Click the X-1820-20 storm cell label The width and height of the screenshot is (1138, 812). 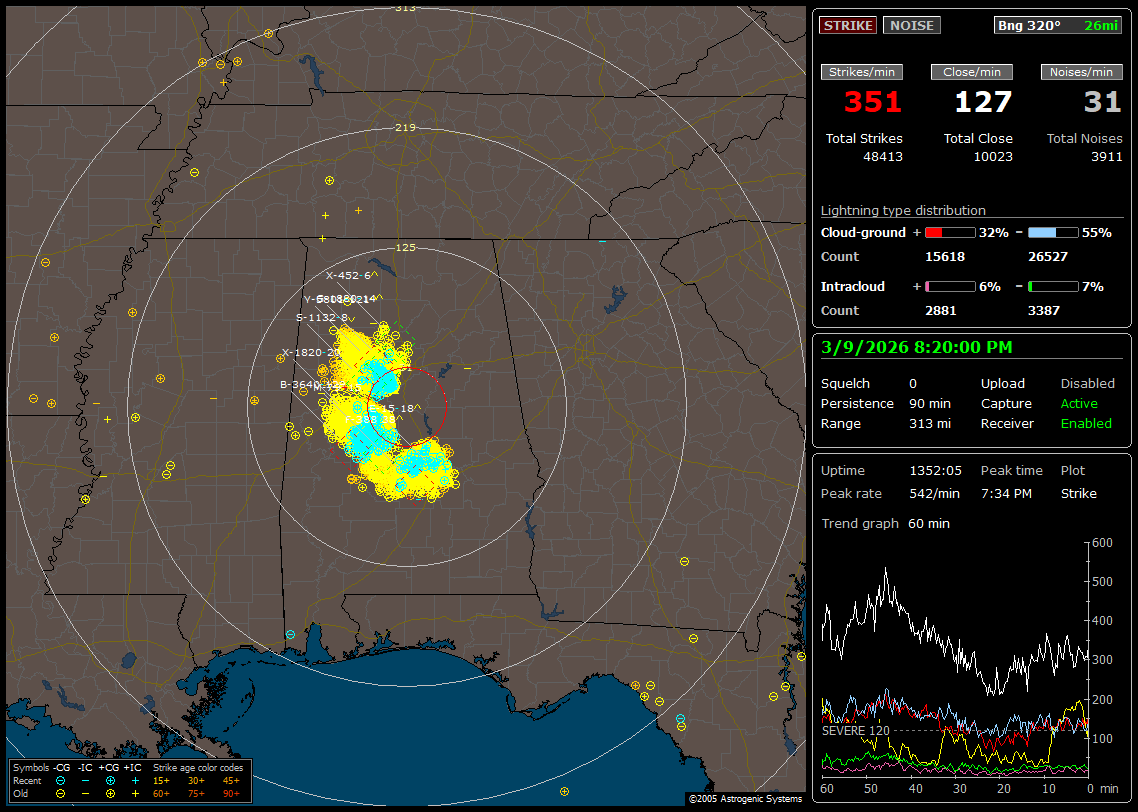[310, 352]
